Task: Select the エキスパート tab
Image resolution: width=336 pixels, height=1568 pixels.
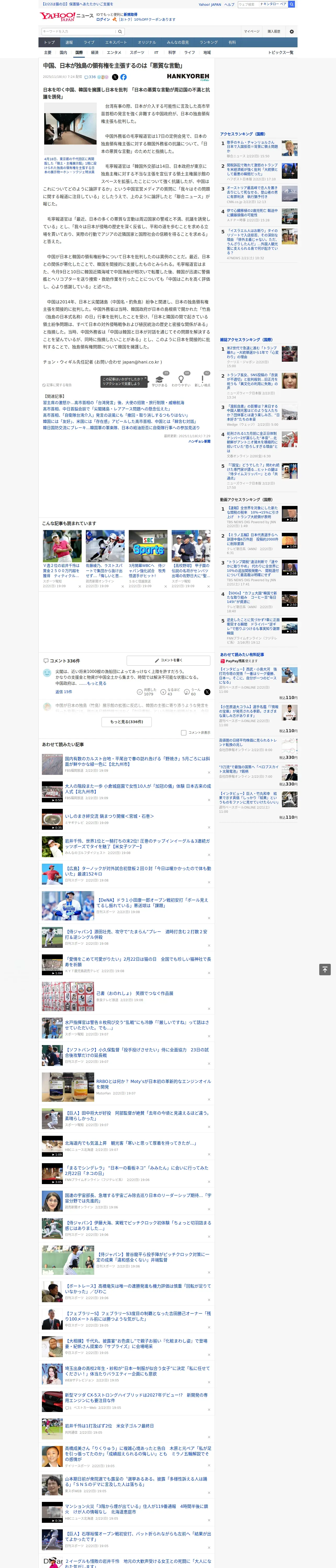Action: point(116,43)
